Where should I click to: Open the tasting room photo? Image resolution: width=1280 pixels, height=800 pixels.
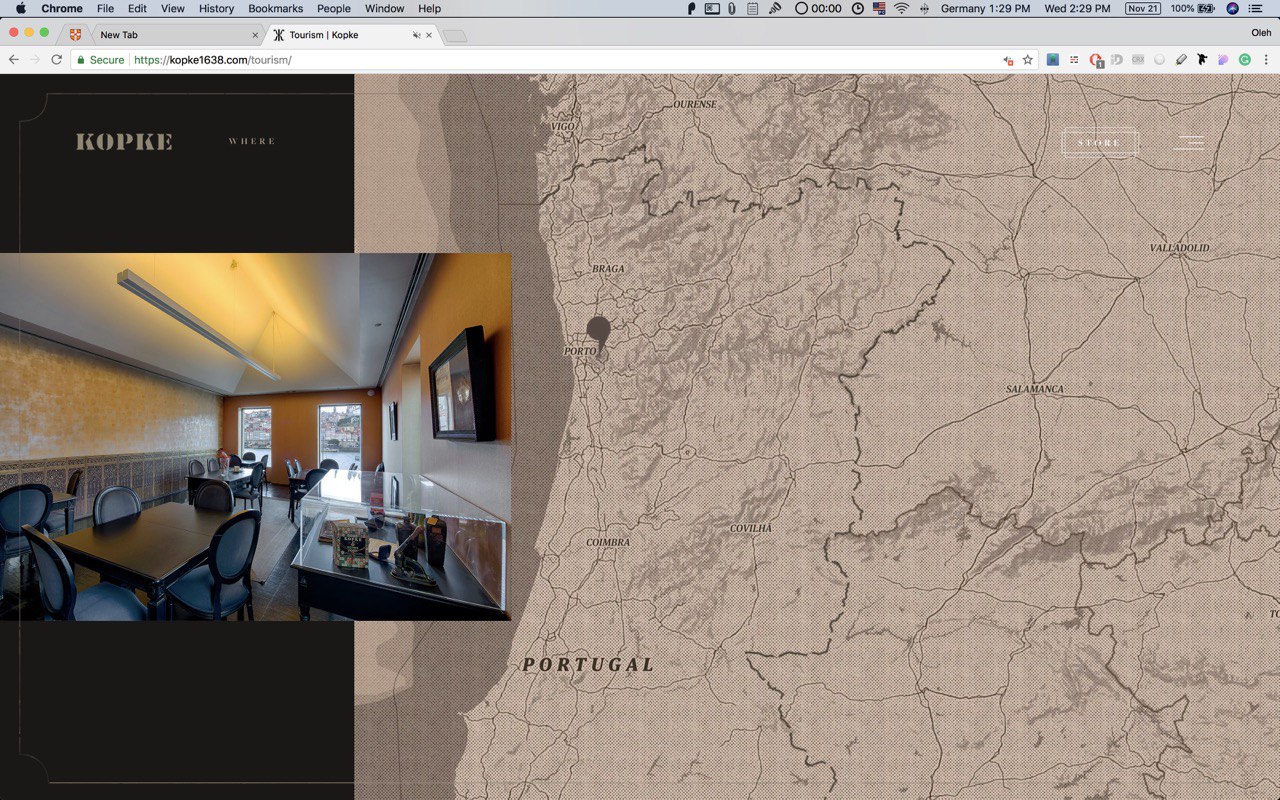(x=256, y=437)
